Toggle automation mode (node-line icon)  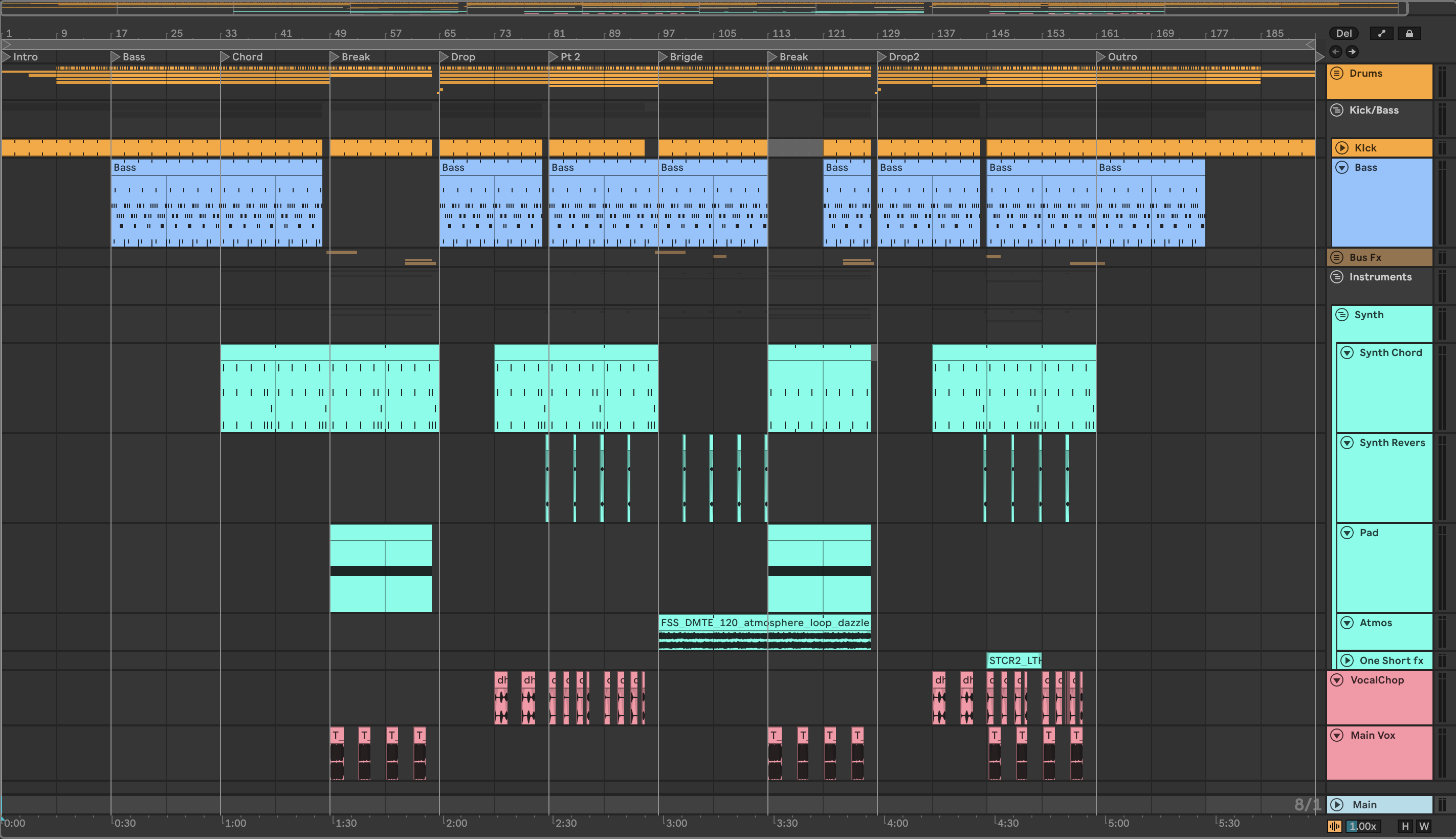(x=1381, y=33)
